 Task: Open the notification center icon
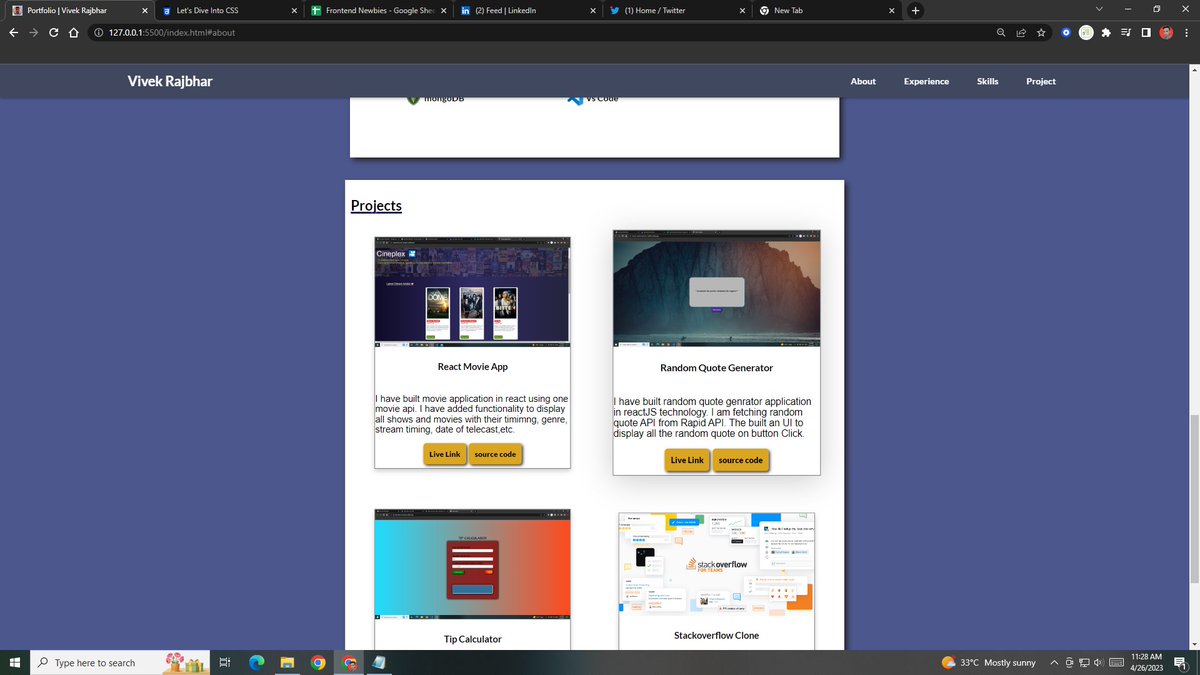point(1180,662)
